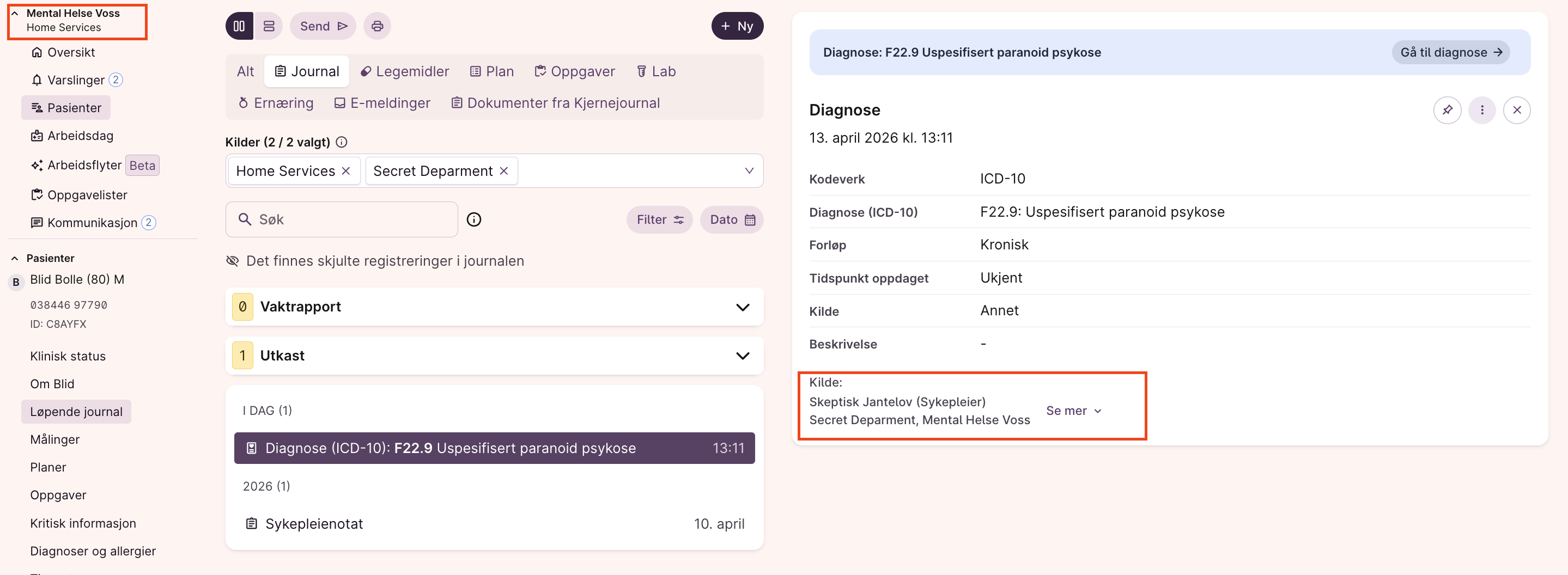Open the Dato calendar picker
1568x575 pixels.
click(x=732, y=219)
